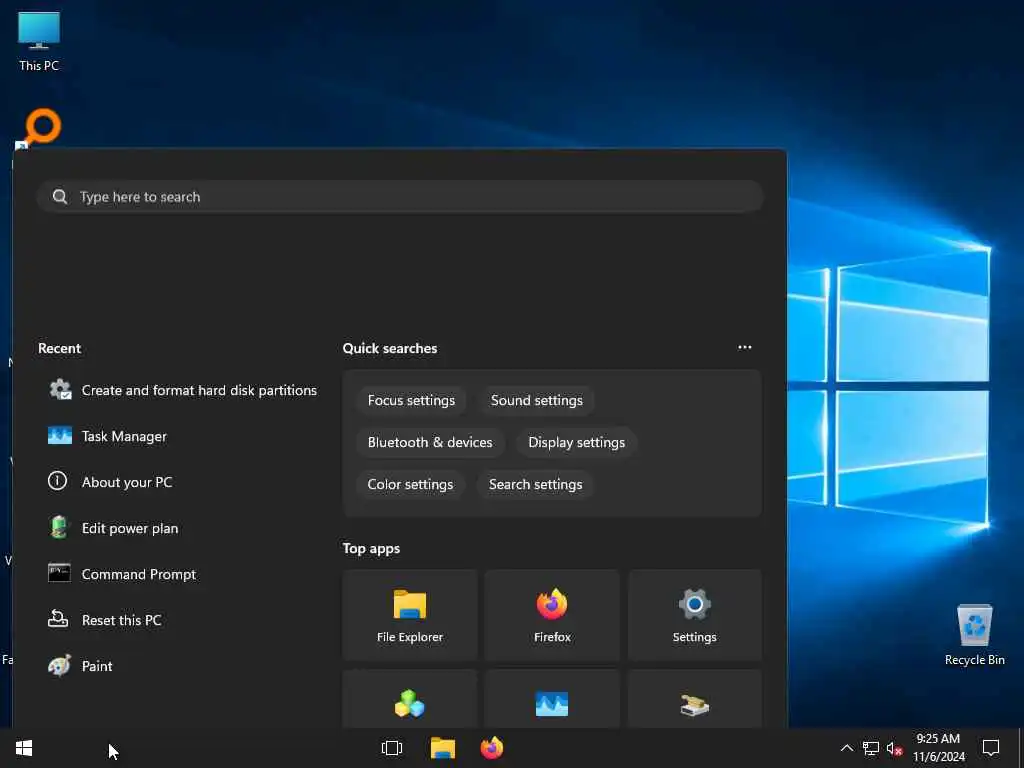Open Create and format hard disk partitions
This screenshot has width=1024, height=768.
pos(182,390)
